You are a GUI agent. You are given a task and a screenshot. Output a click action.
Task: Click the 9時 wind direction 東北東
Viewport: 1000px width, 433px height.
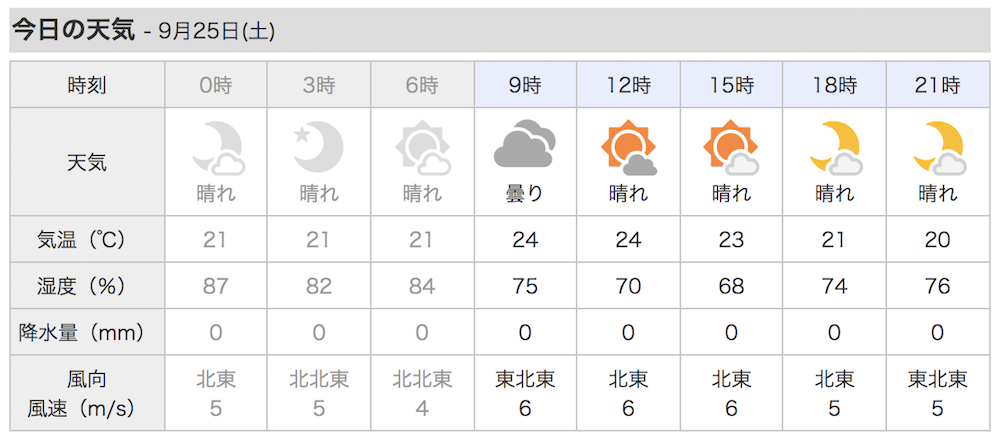[x=526, y=380]
